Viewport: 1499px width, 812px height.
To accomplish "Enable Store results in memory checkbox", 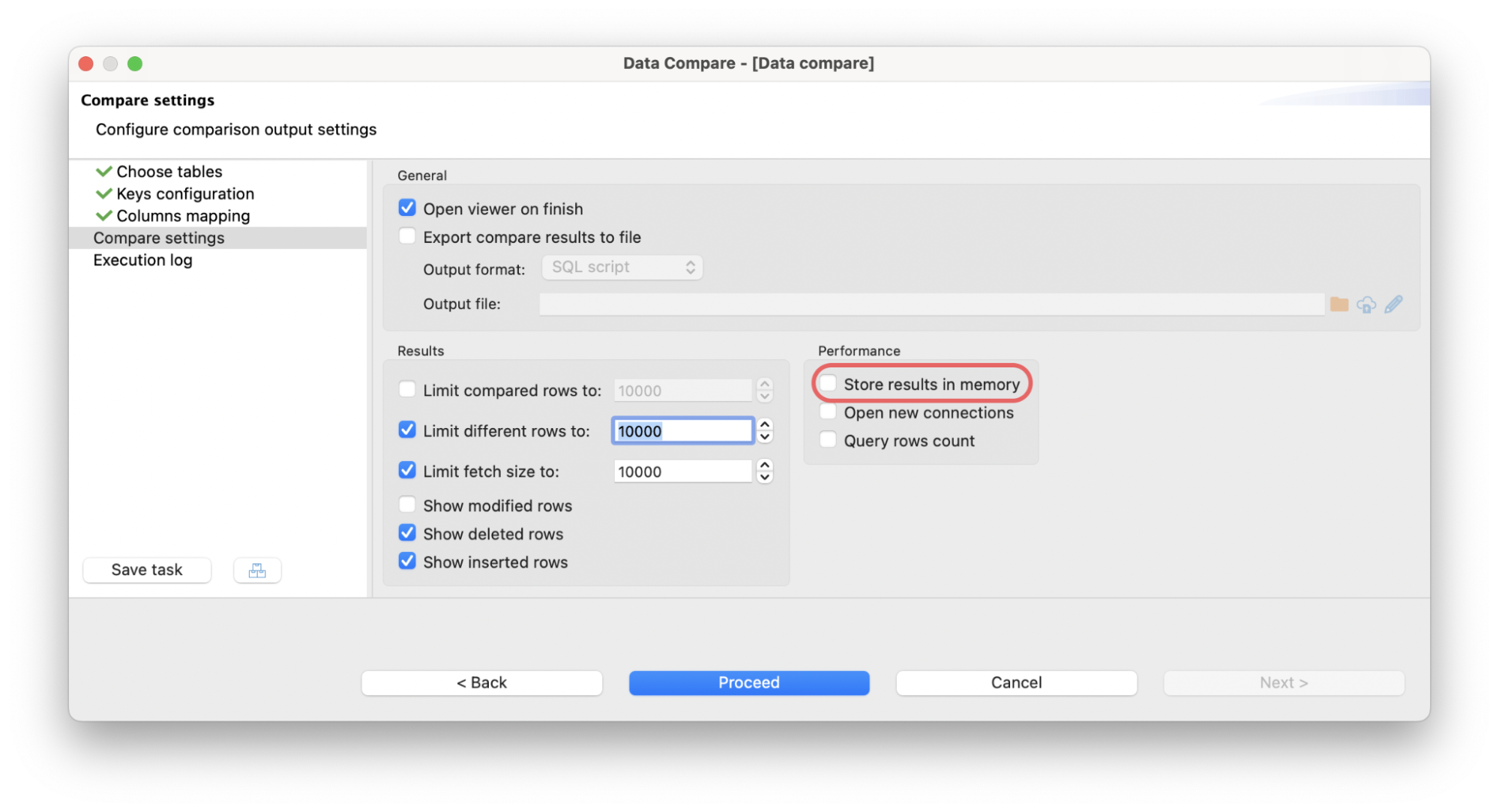I will point(828,384).
